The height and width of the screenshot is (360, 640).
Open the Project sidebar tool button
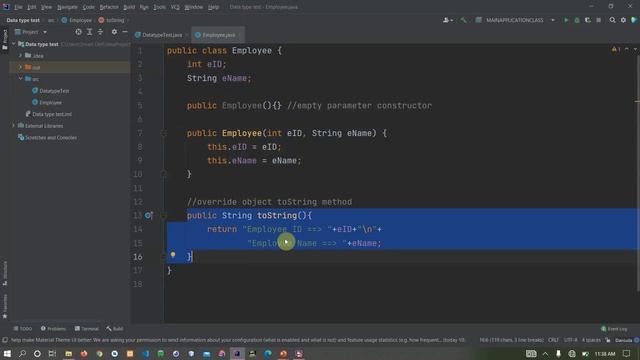(5, 40)
